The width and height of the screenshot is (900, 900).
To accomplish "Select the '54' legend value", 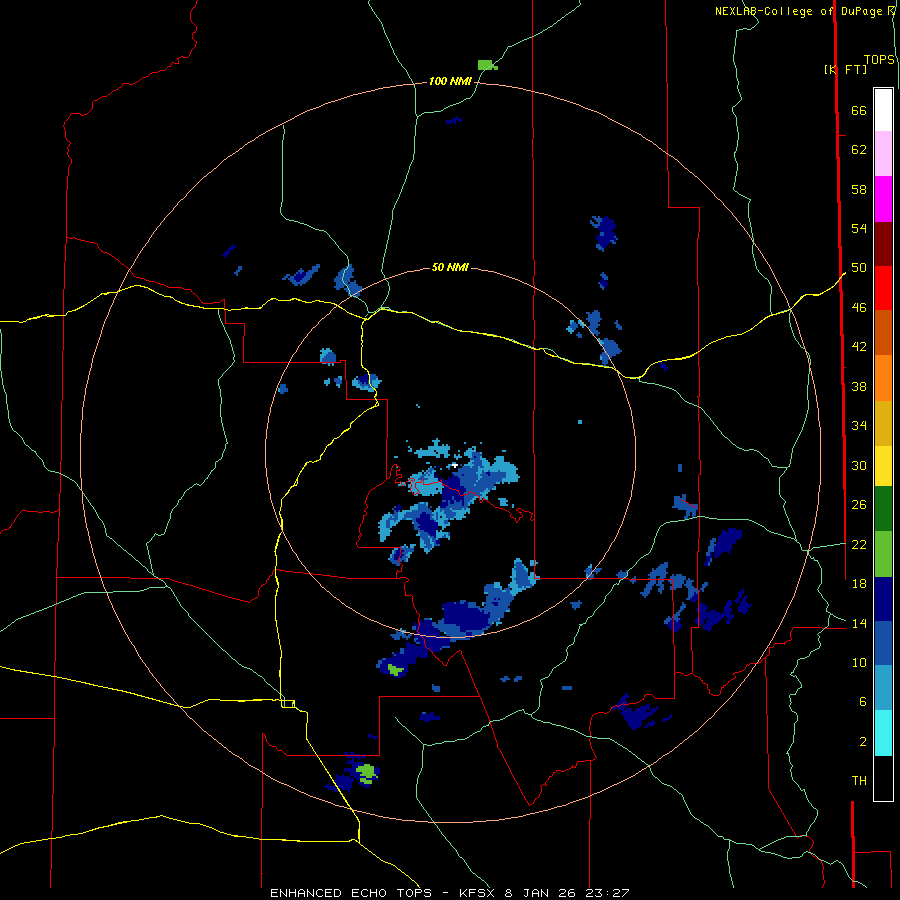I will [x=859, y=228].
